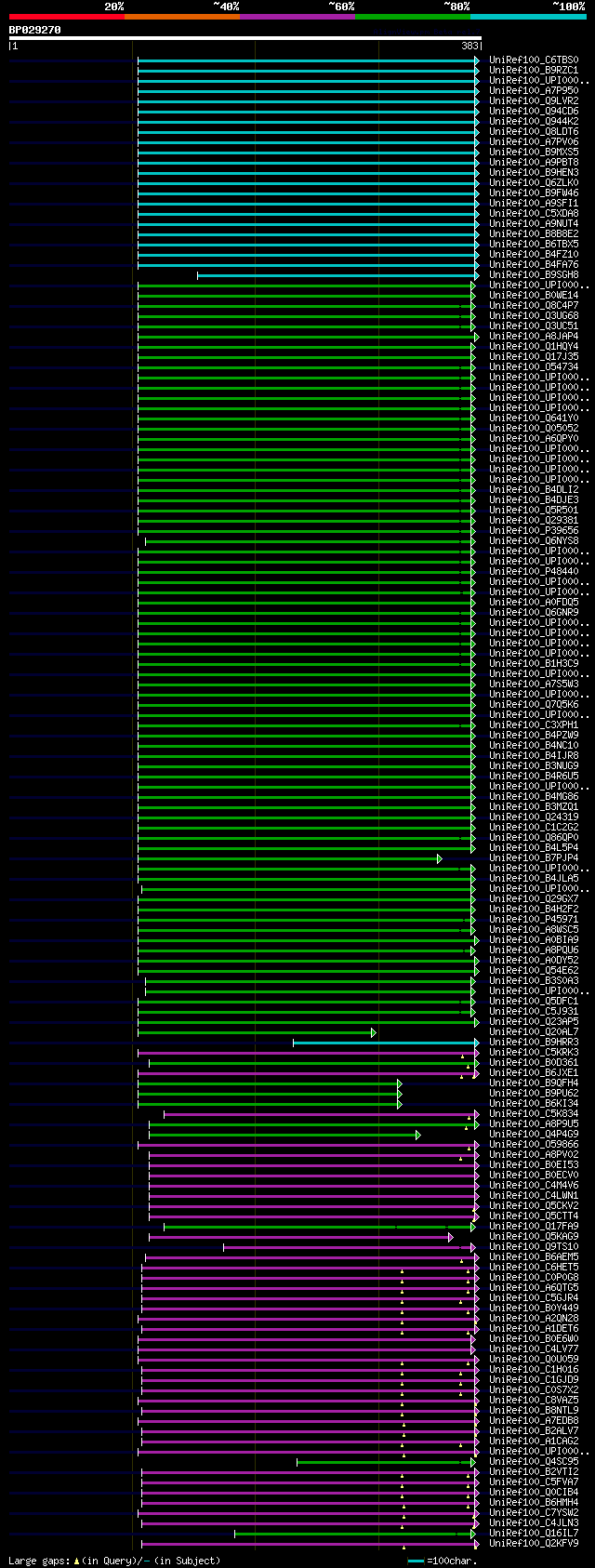Select the UniRef100_A9PBT8 entry
The width and height of the screenshot is (595, 1568).
point(534,163)
